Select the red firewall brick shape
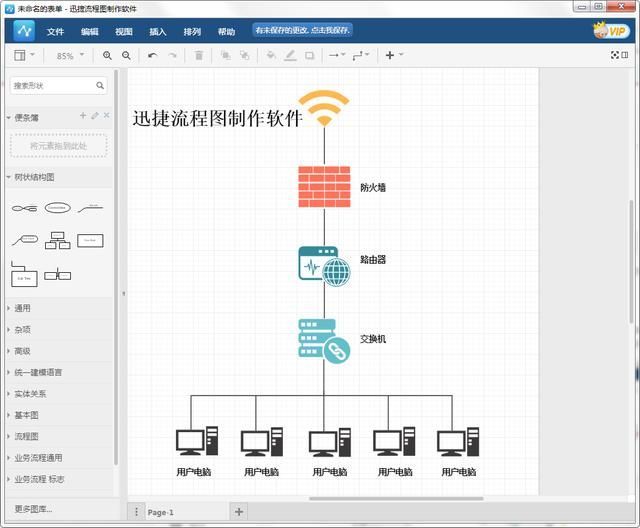Viewport: 640px width, 528px height. tap(324, 186)
